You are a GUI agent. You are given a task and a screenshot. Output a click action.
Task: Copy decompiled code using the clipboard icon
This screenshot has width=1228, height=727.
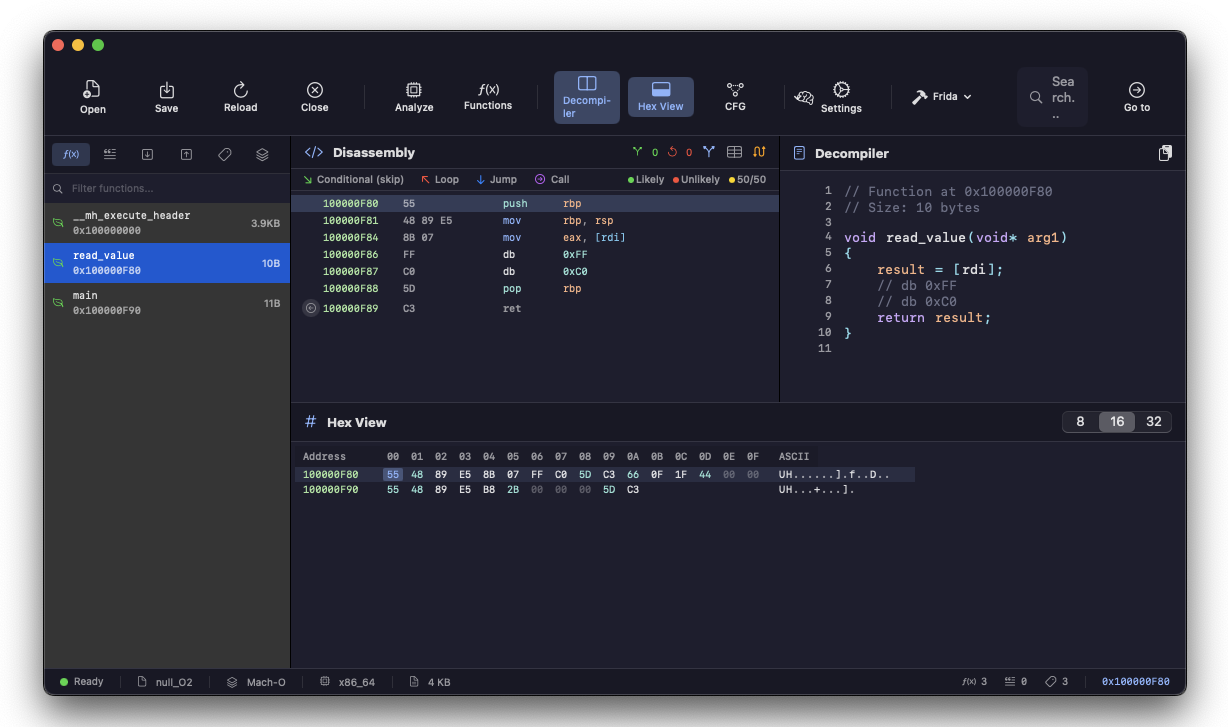[x=1164, y=152]
